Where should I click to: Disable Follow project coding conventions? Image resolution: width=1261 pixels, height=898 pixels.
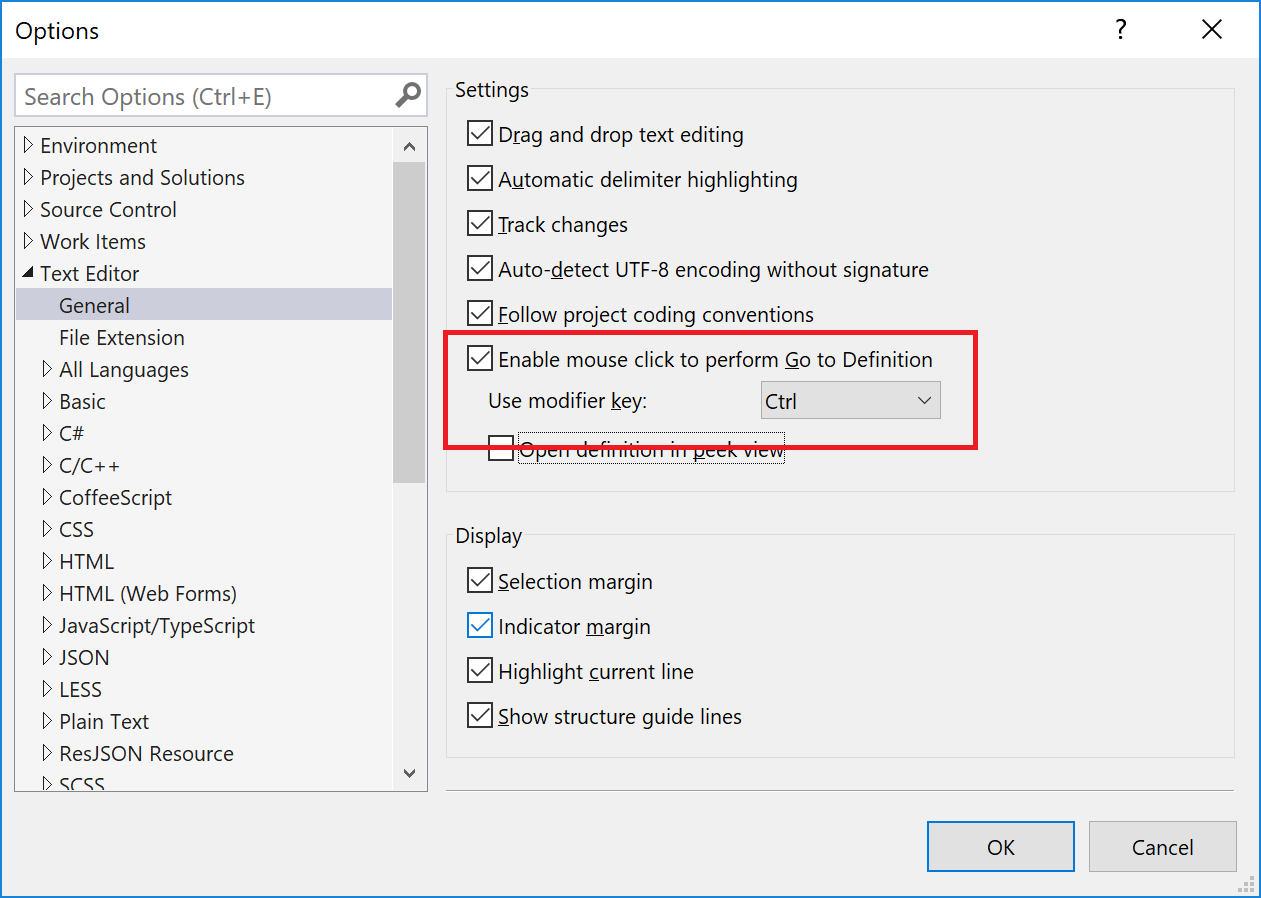tap(480, 313)
